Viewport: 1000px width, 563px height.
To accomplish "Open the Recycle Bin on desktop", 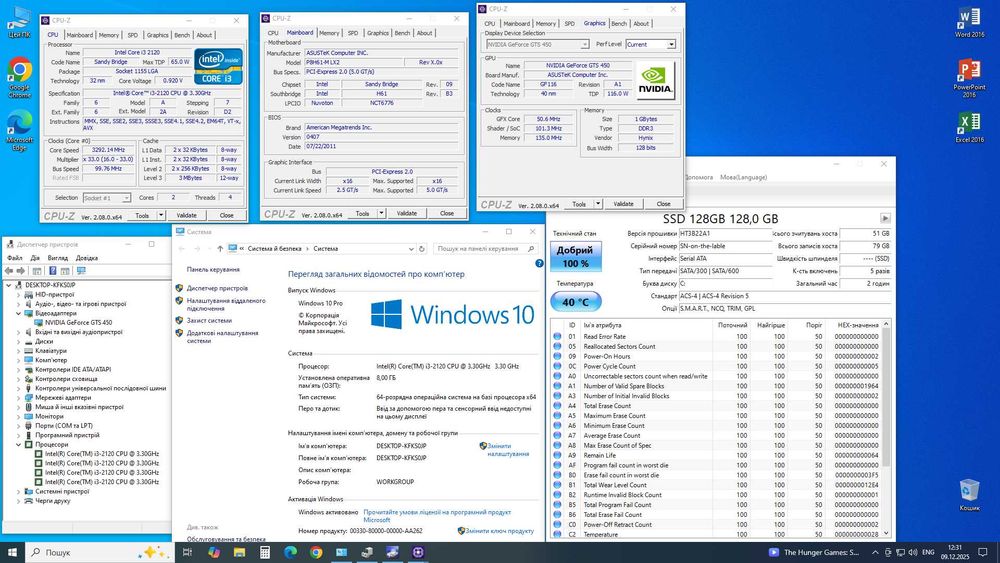I will coord(969,495).
